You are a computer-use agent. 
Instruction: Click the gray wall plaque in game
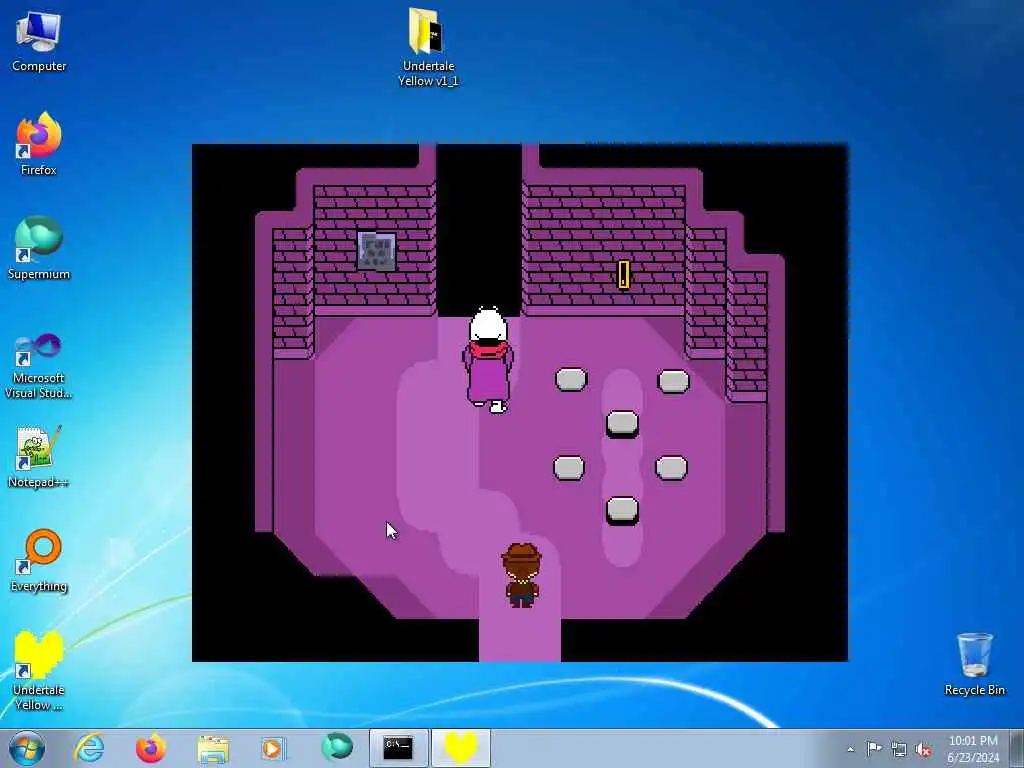[x=376, y=251]
